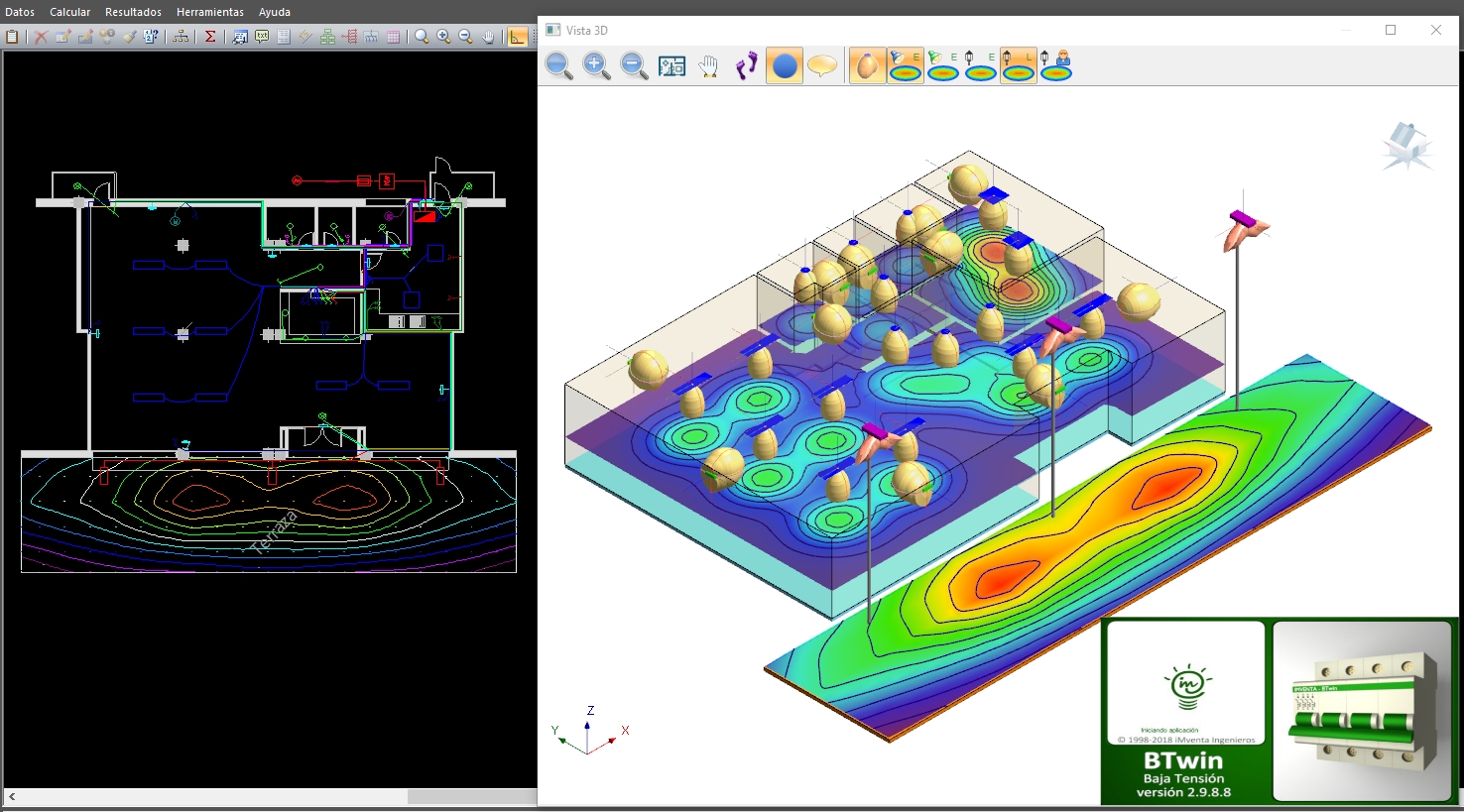Open the txt text annotation tool
Viewport: 1464px width, 812px height.
coord(262,37)
